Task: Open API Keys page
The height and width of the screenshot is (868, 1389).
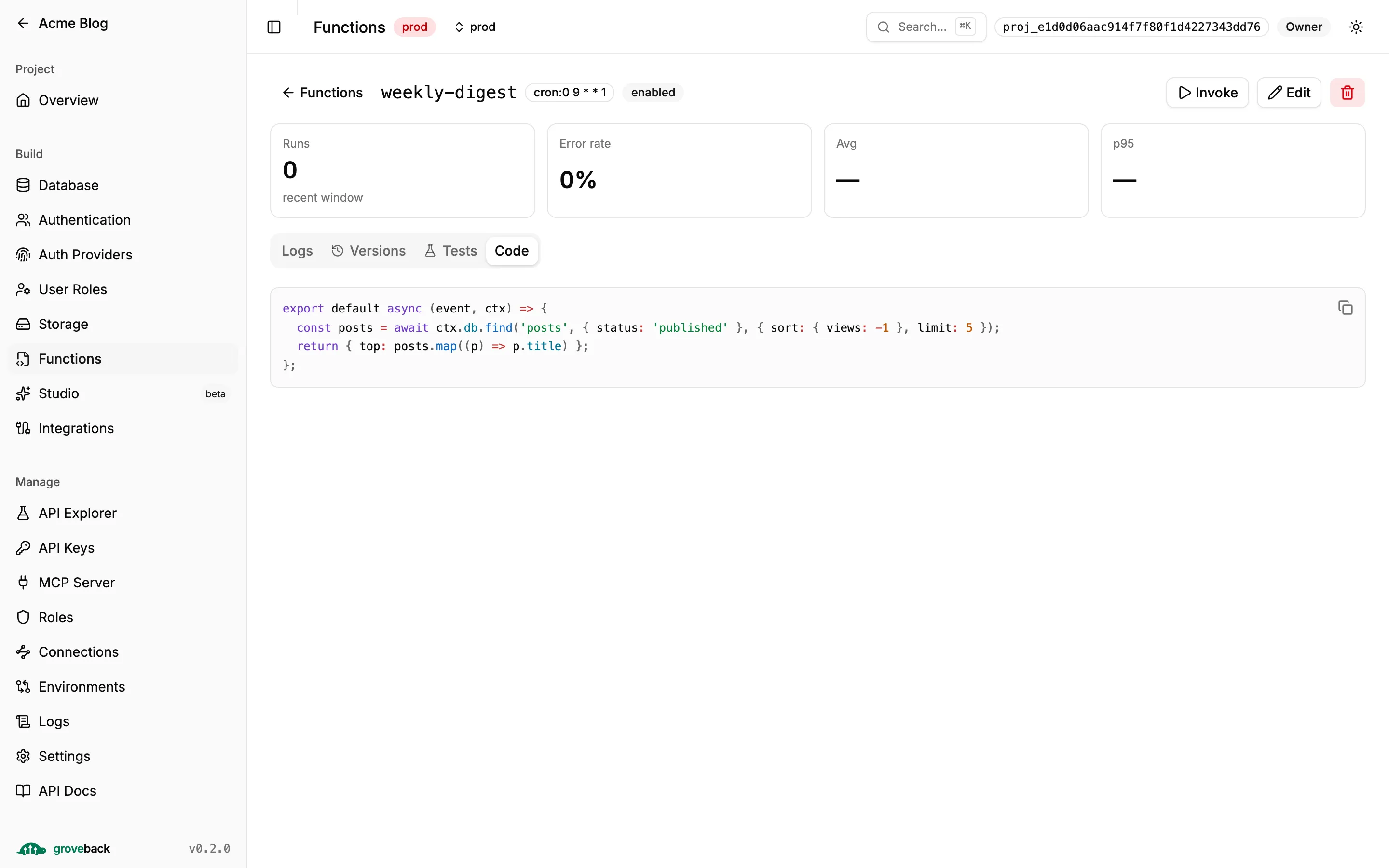Action: 123,548
